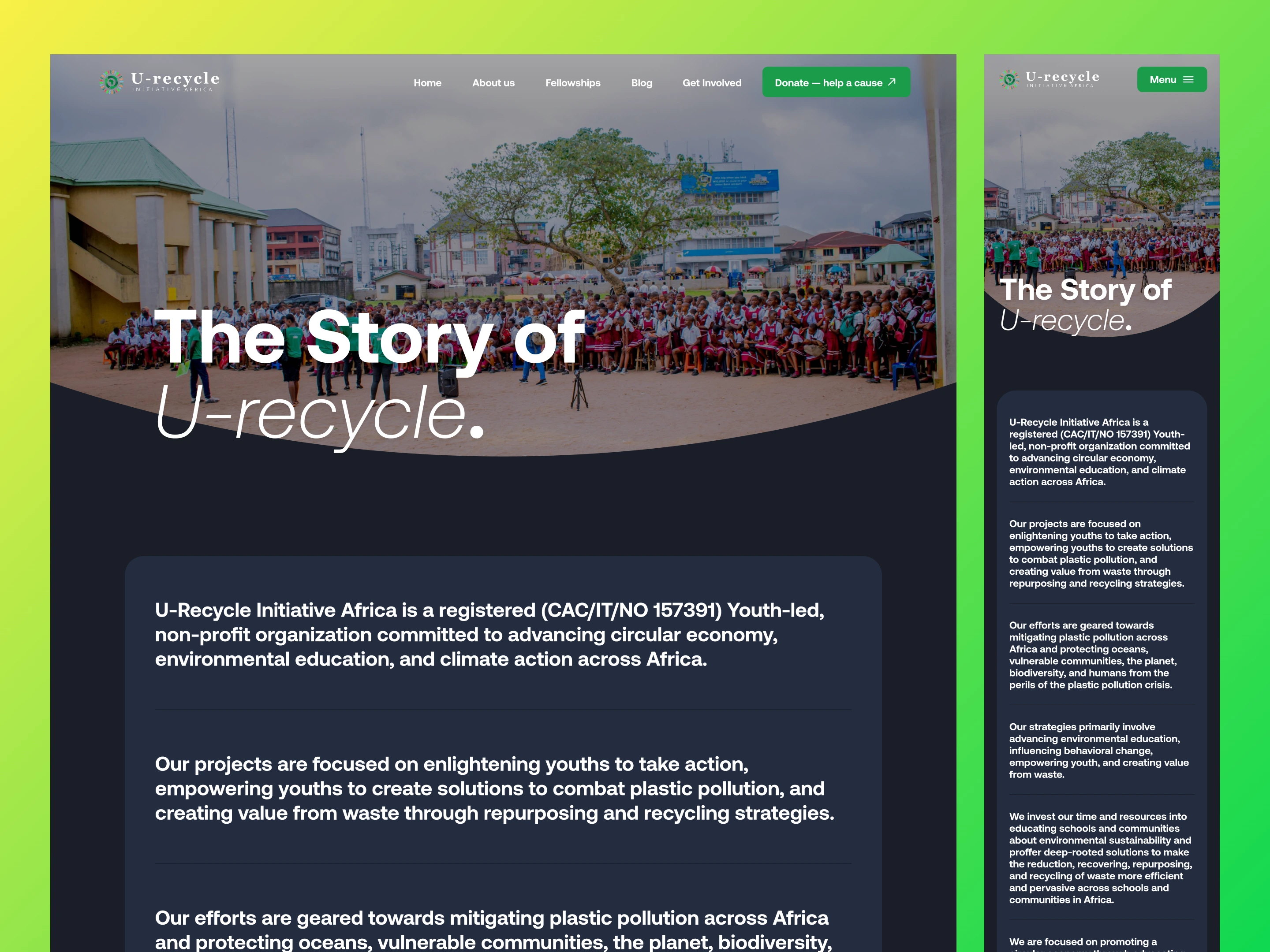Screen dimensions: 1270x952
Task: Open the Blog nav link
Action: coord(641,82)
